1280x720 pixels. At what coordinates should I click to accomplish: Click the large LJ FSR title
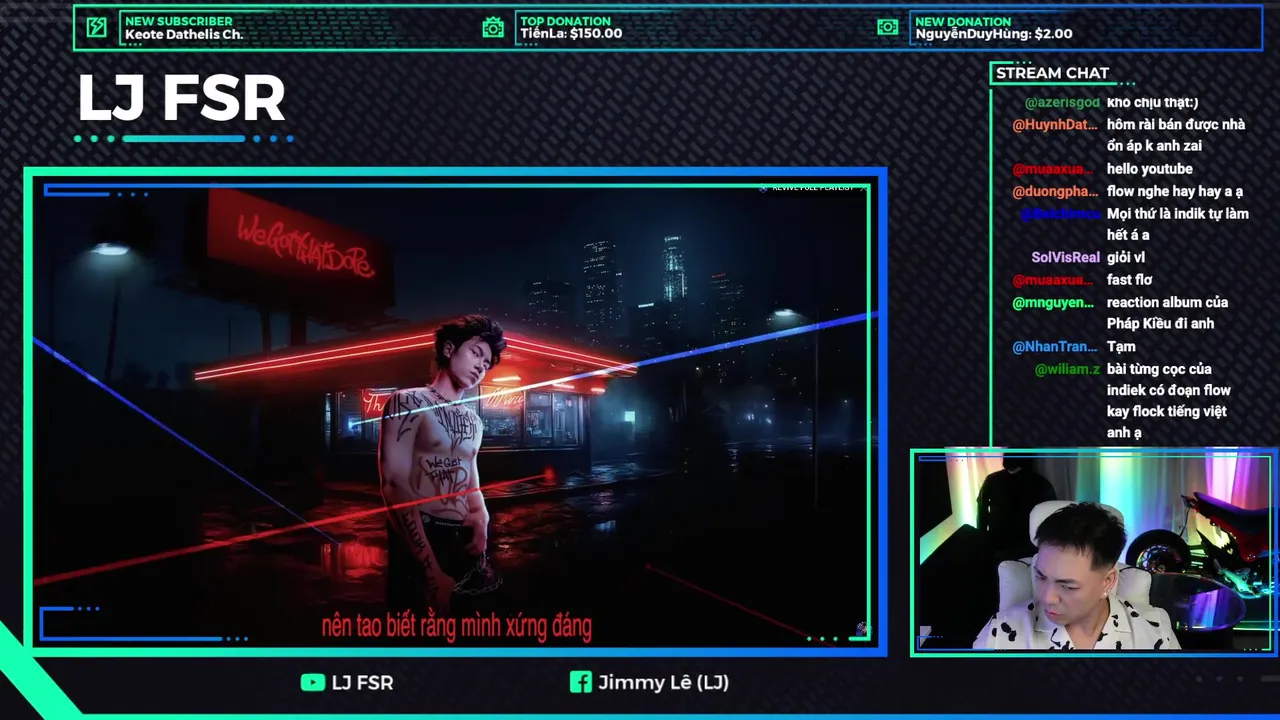click(181, 99)
